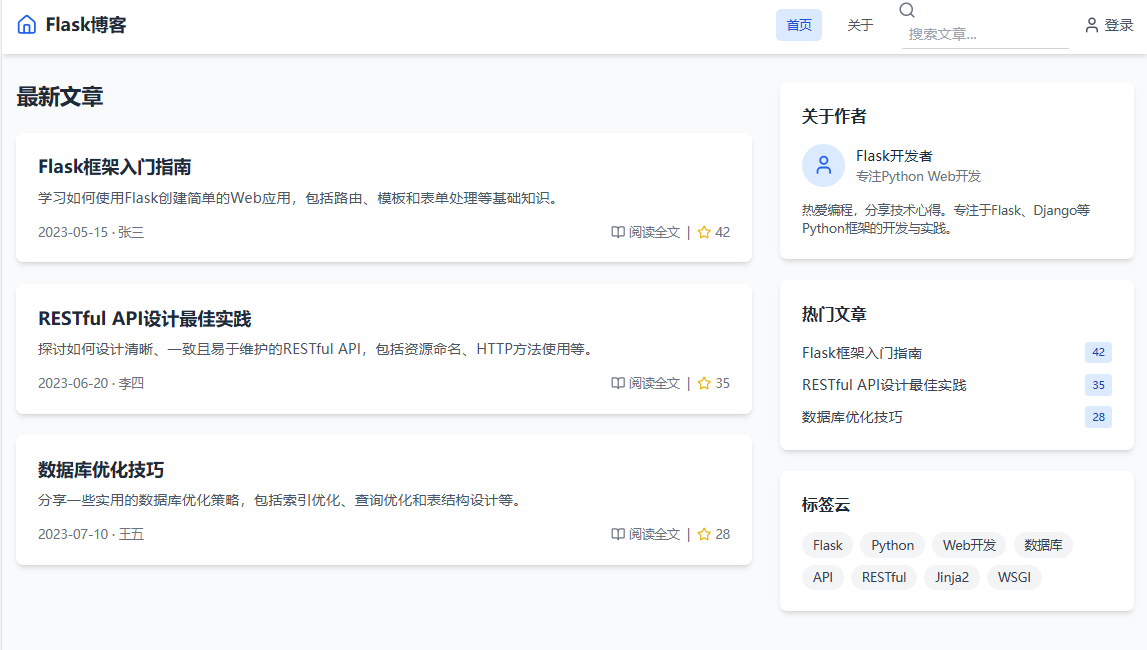Click the 28 badge in 热门文章
The image size is (1147, 650).
[x=1098, y=417]
